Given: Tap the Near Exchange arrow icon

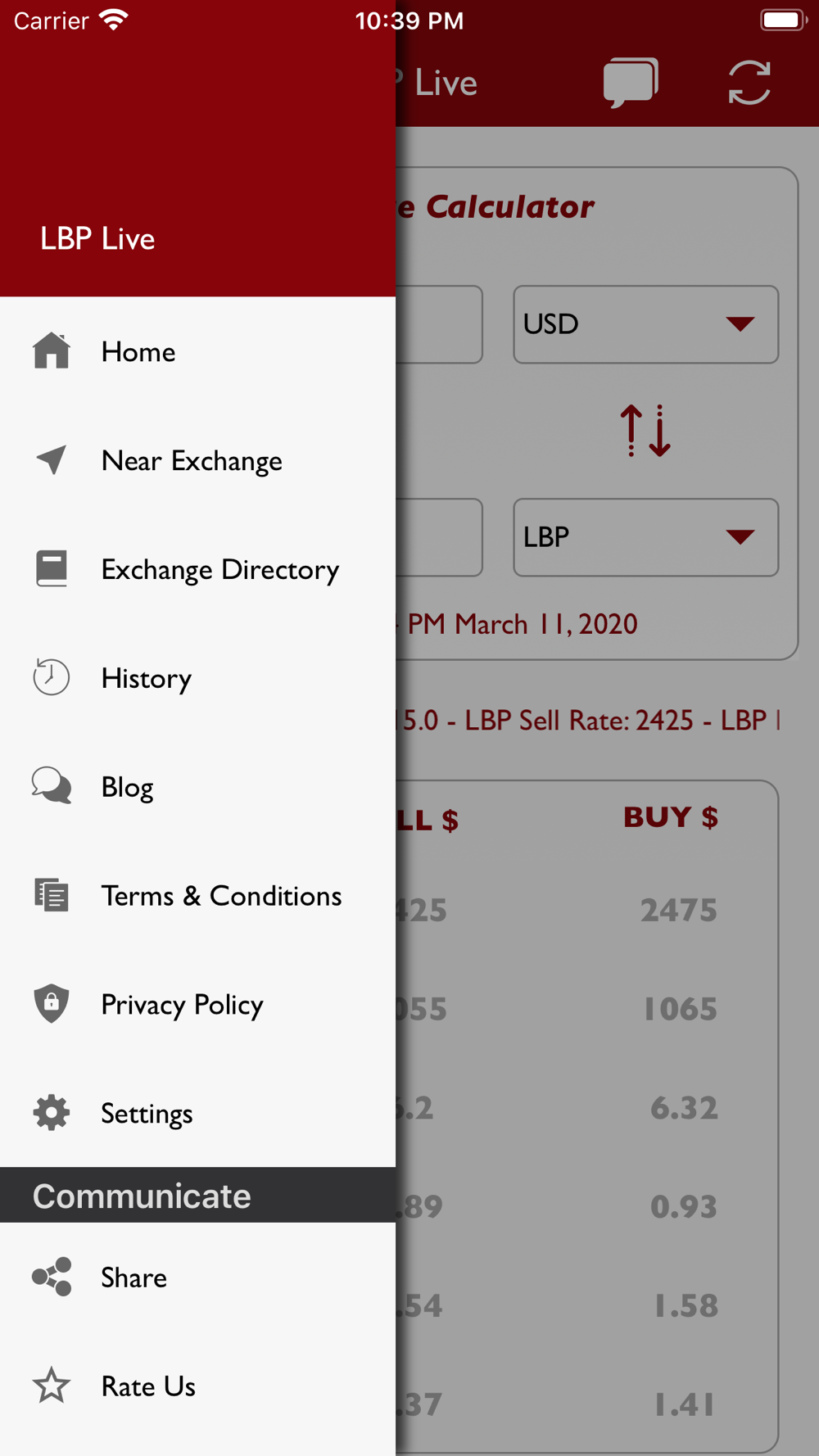Looking at the screenshot, I should click(x=52, y=460).
